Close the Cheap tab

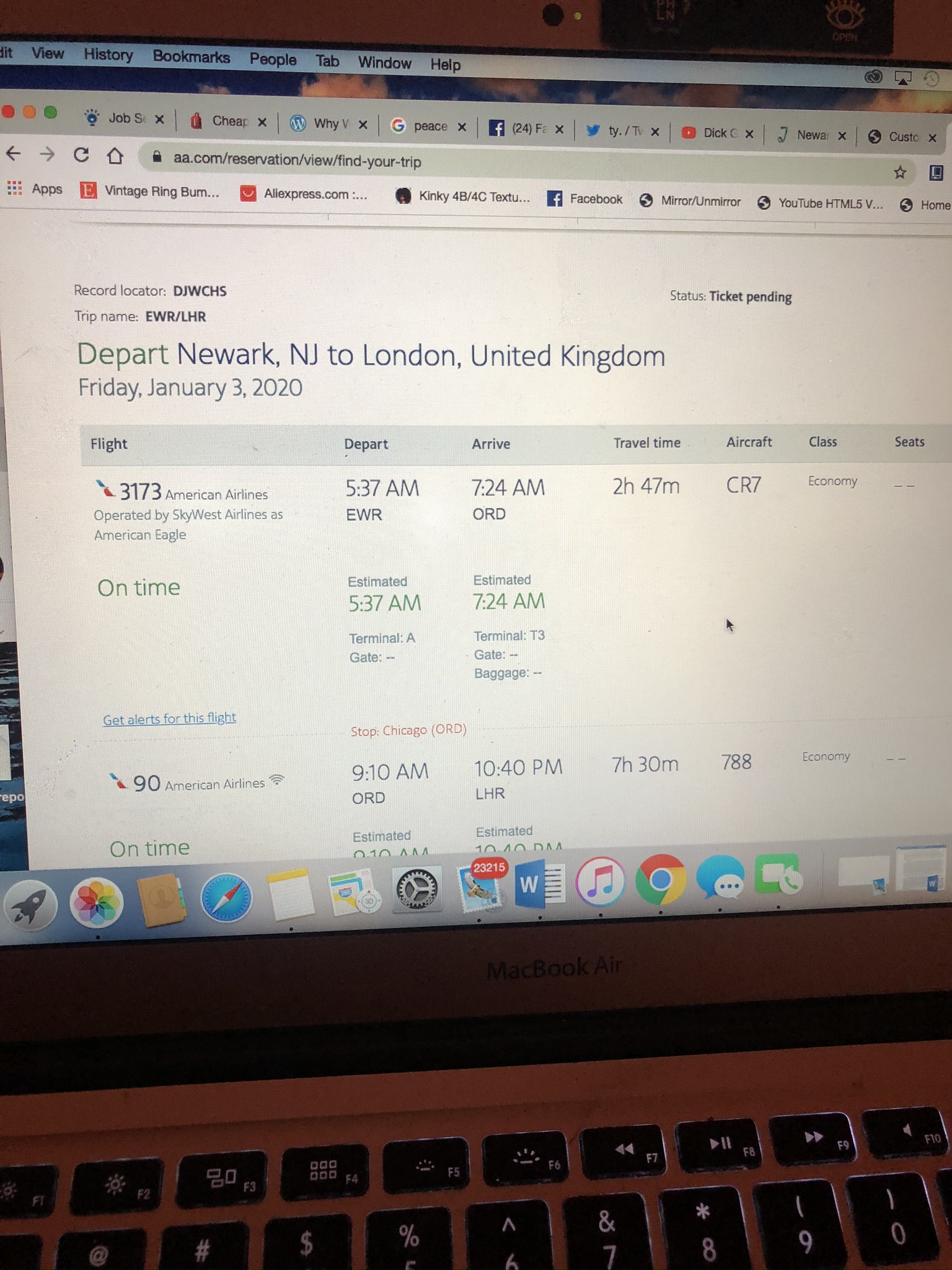click(x=262, y=122)
